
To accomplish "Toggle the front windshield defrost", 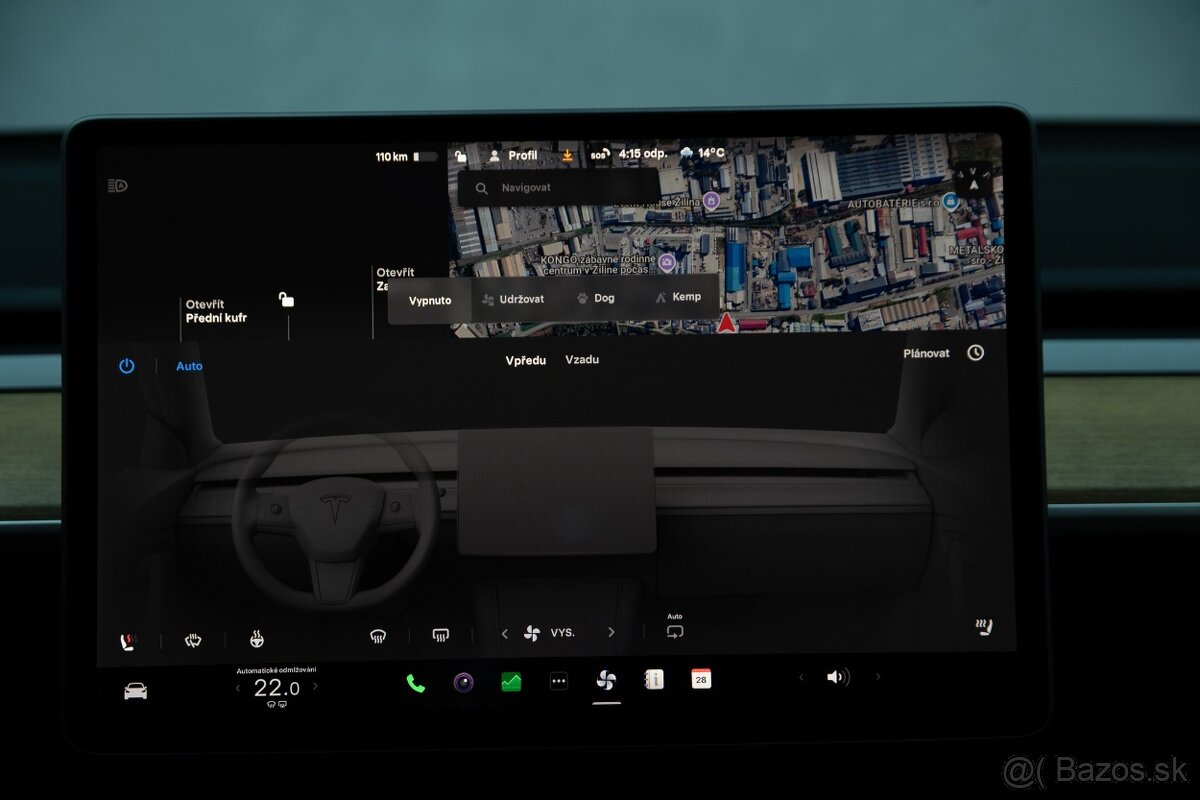I will [x=378, y=635].
